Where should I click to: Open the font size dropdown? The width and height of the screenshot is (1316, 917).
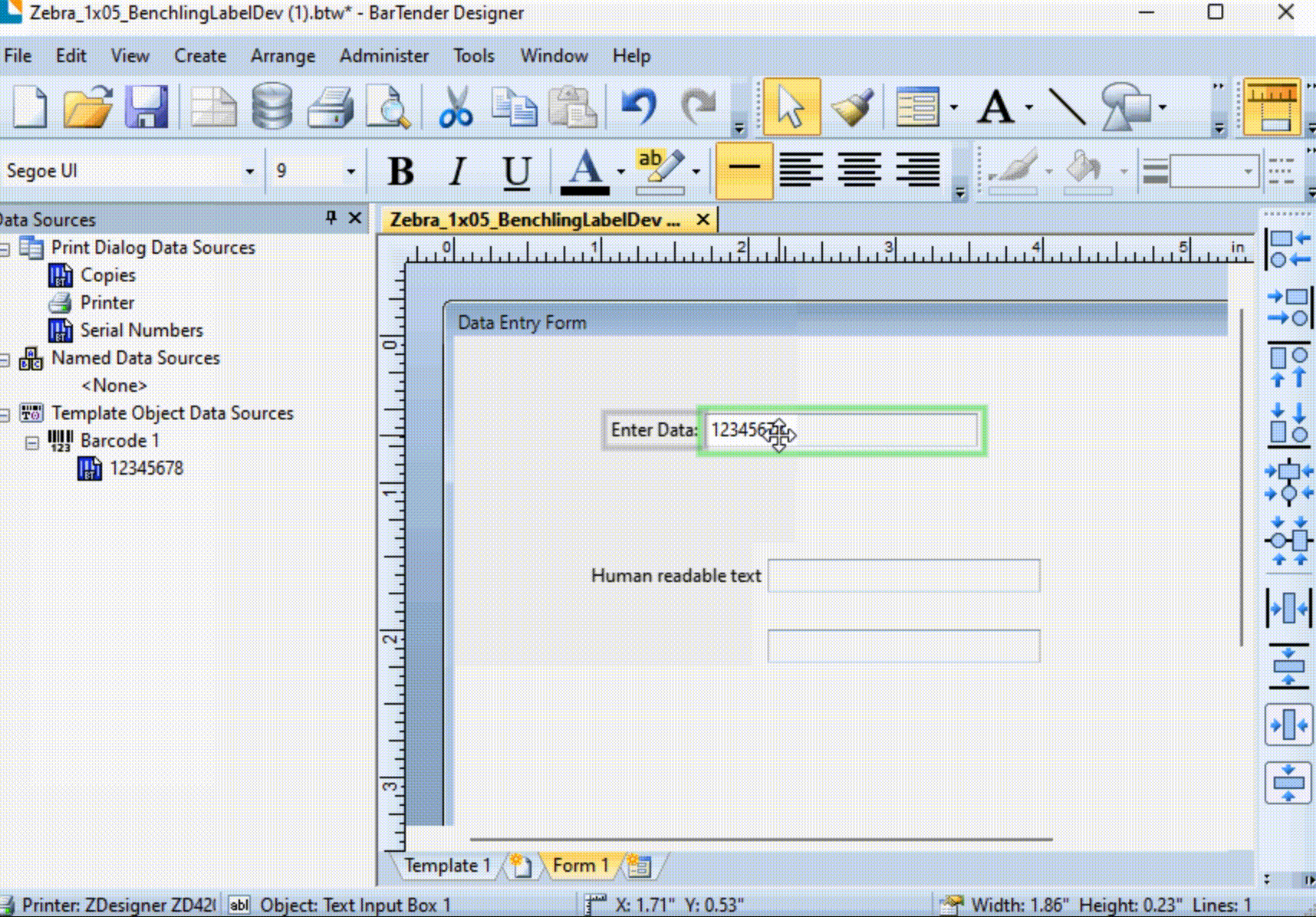(x=350, y=171)
